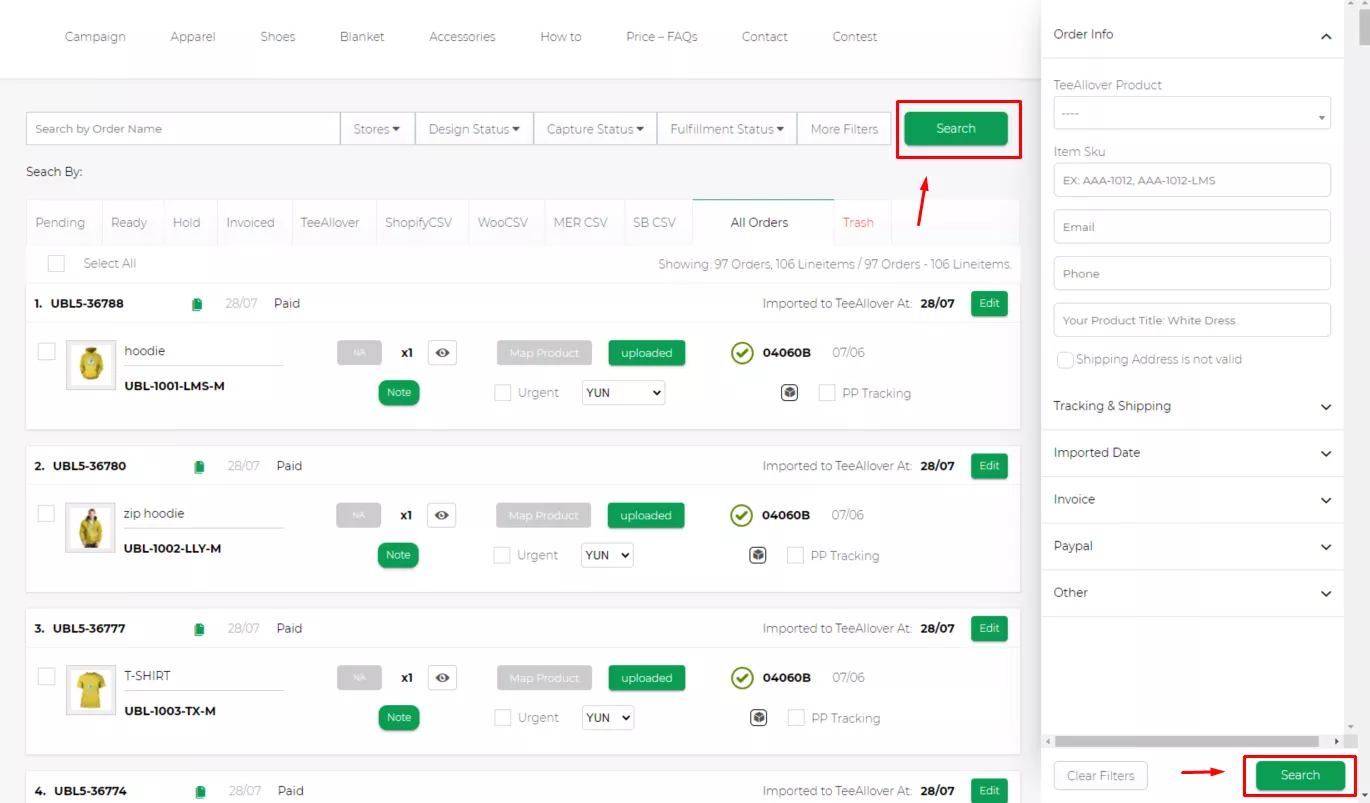Check the Select All checkbox
Screen dimensions: 1370x803
coord(57,263)
